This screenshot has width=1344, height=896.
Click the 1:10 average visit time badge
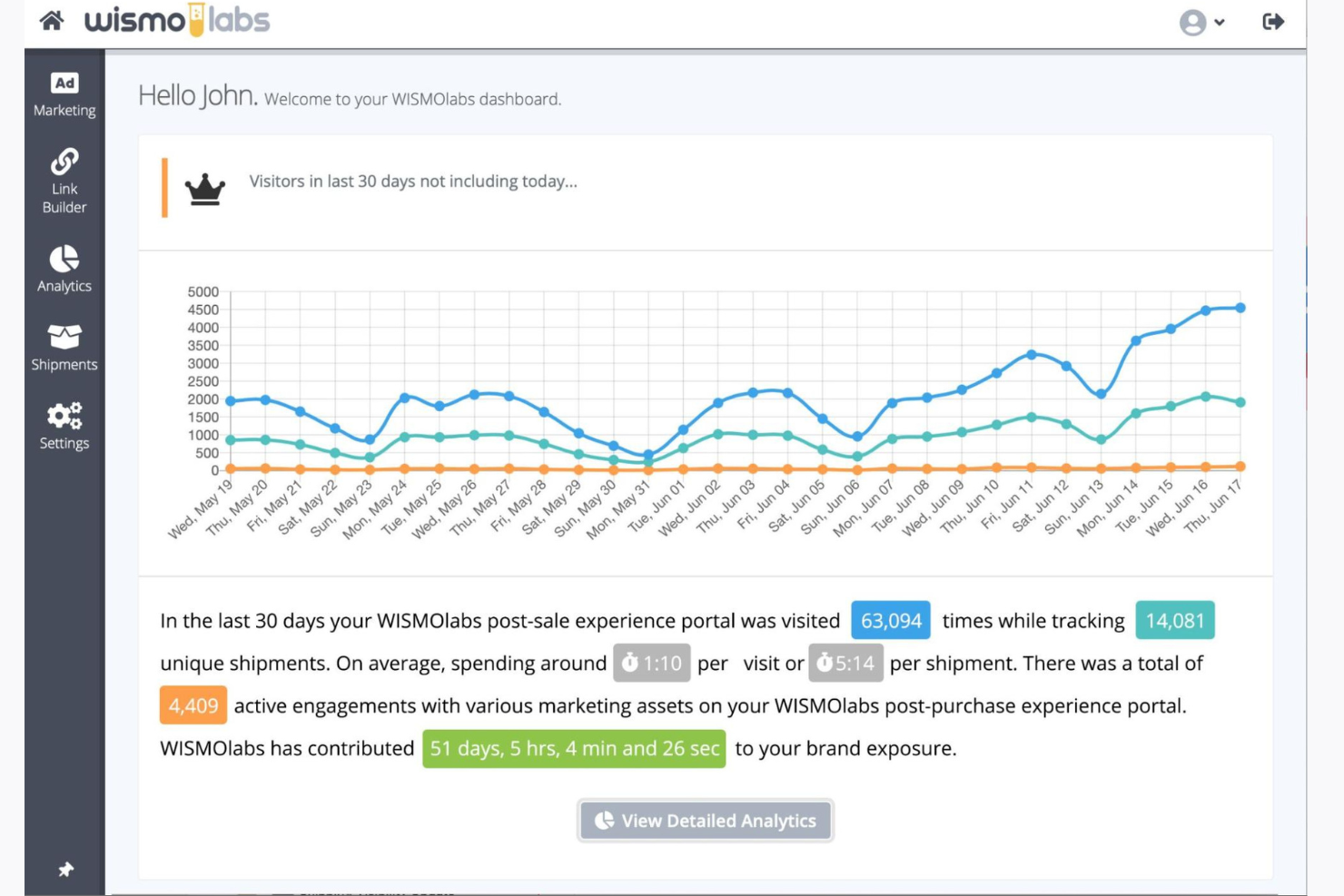[x=651, y=664]
